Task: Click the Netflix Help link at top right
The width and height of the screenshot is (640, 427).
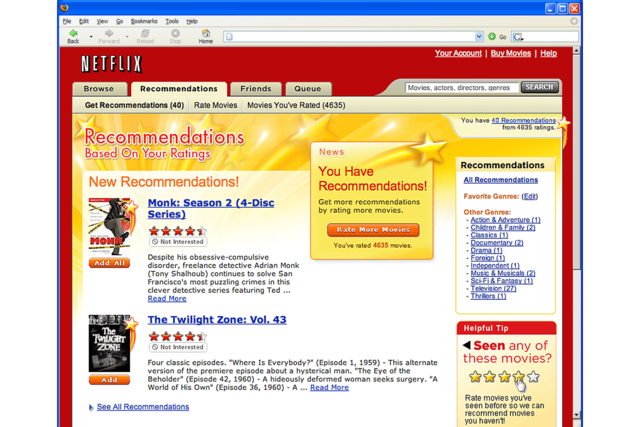Action: (x=549, y=53)
